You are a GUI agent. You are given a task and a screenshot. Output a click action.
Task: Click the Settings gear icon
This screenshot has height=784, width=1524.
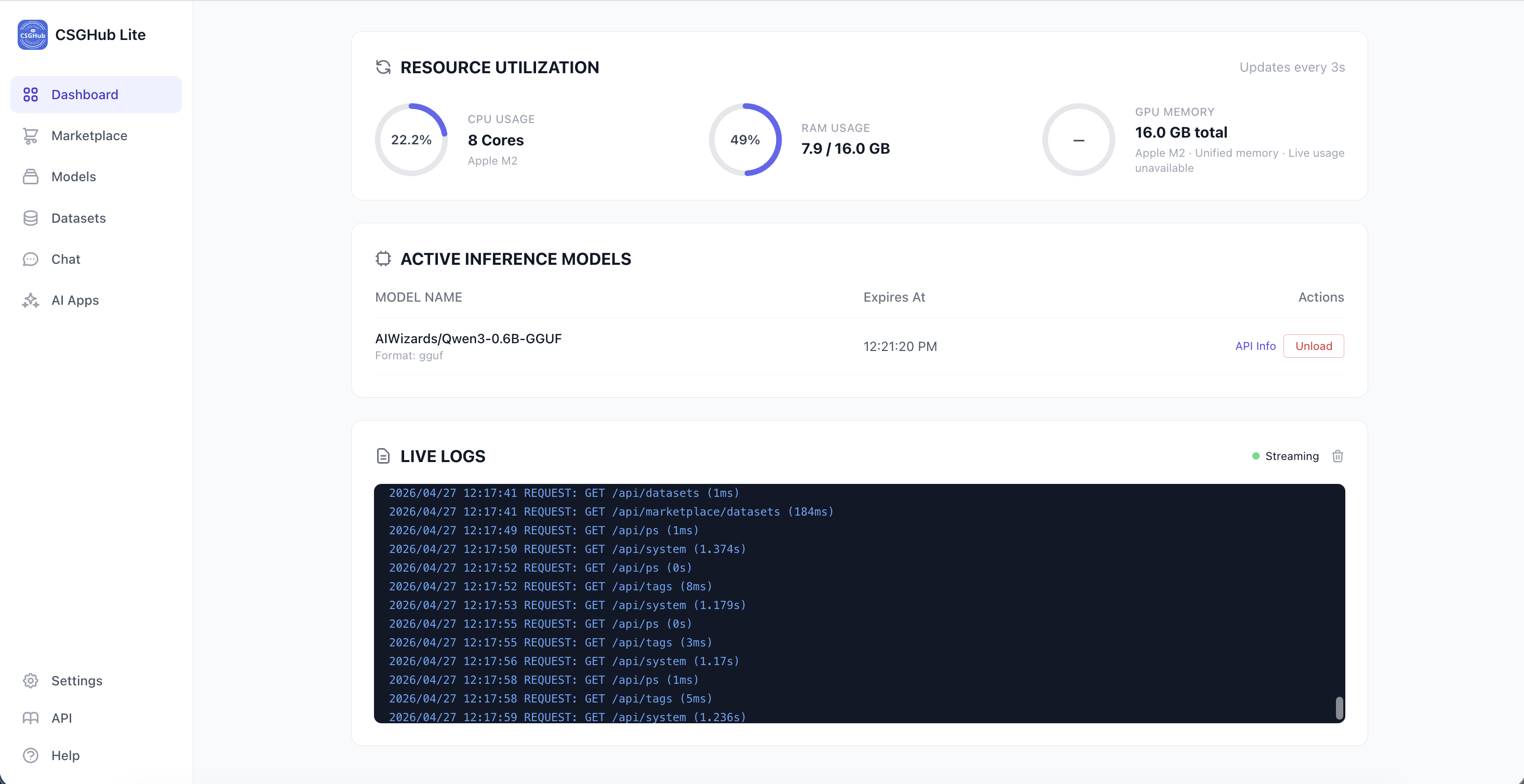coord(31,681)
